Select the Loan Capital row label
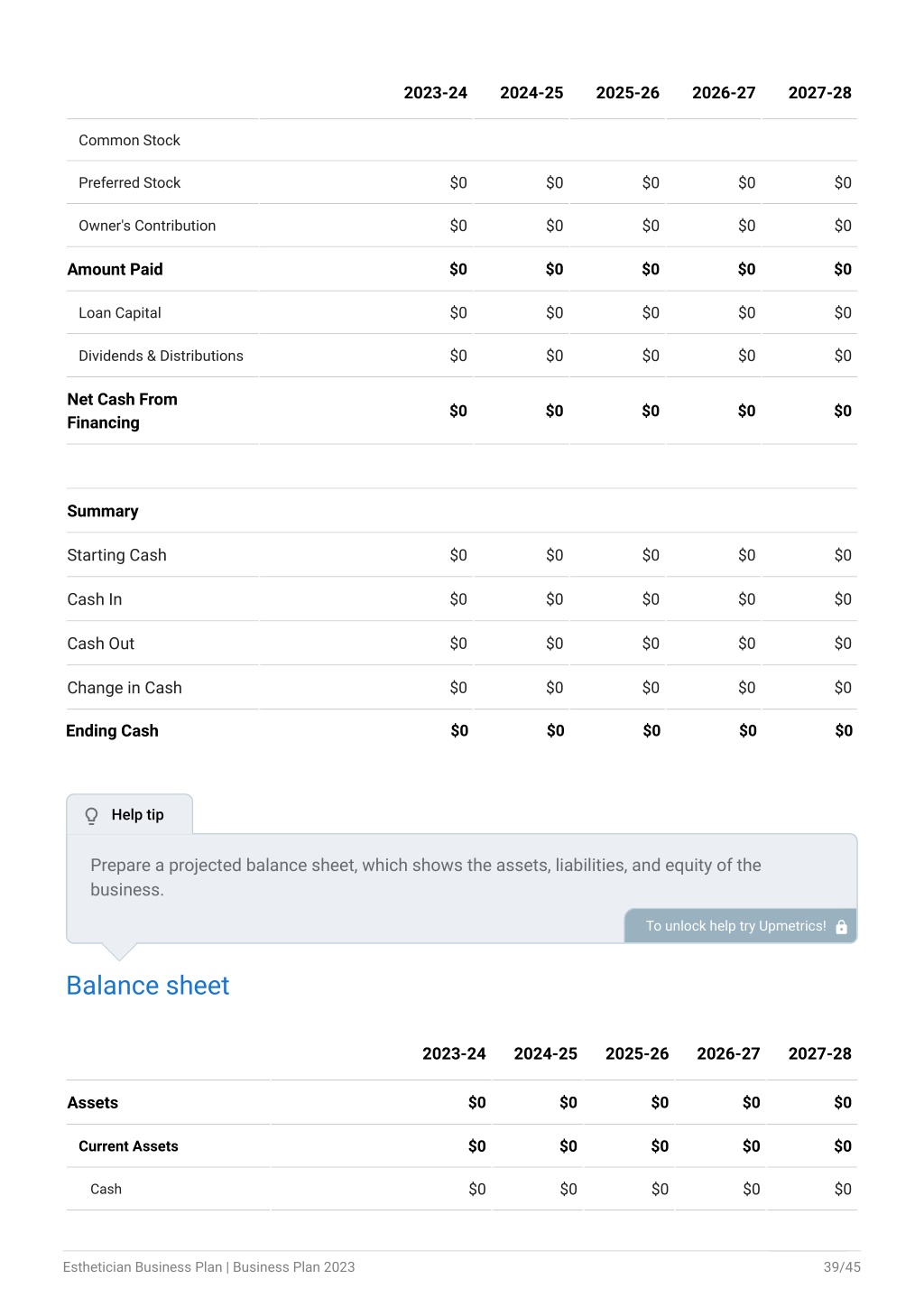The width and height of the screenshot is (924, 1307). (x=120, y=313)
